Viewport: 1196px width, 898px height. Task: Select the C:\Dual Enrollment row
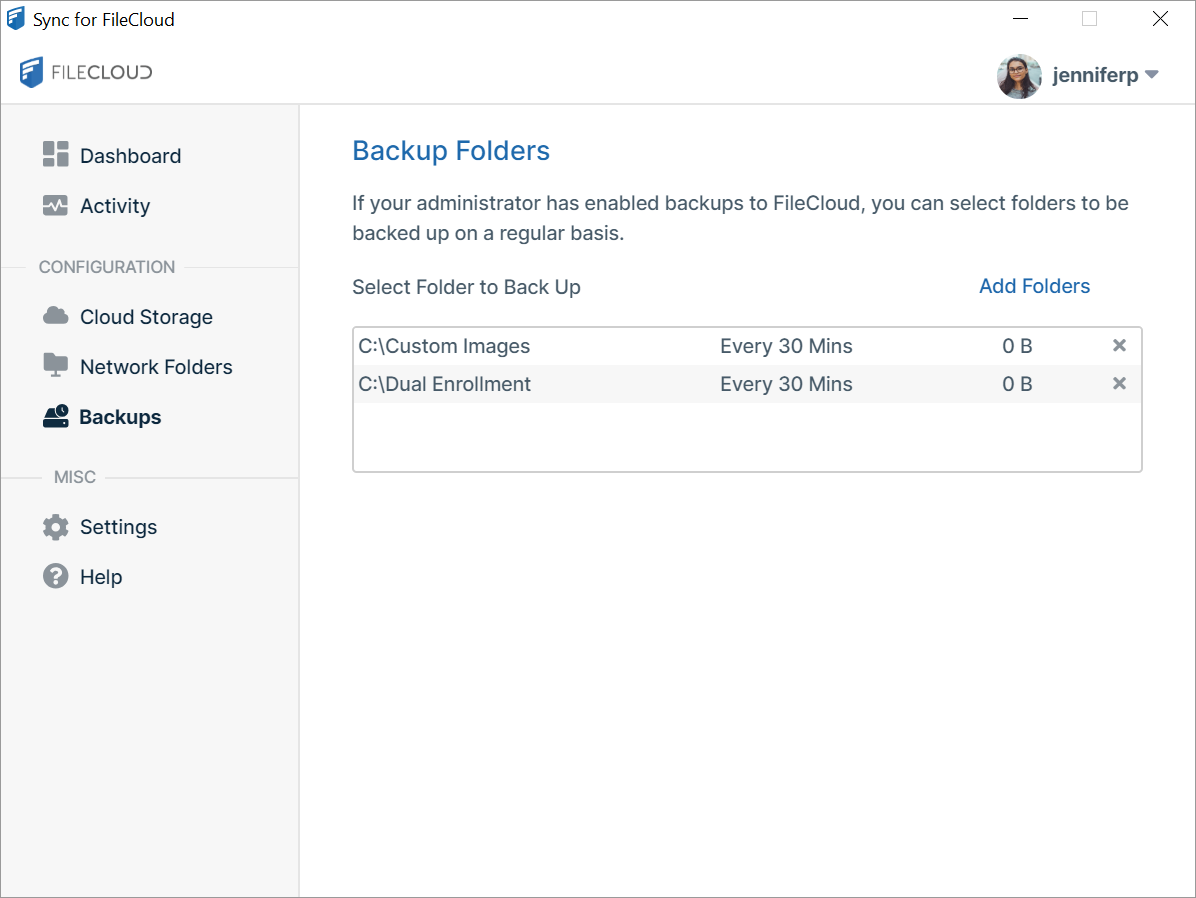click(x=445, y=384)
